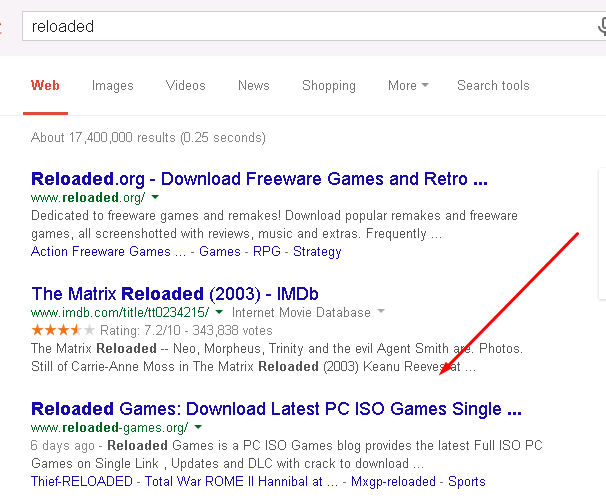This screenshot has height=502, width=606.
Task: Open the Mxgp-reloaded sitelink
Action: (393, 482)
